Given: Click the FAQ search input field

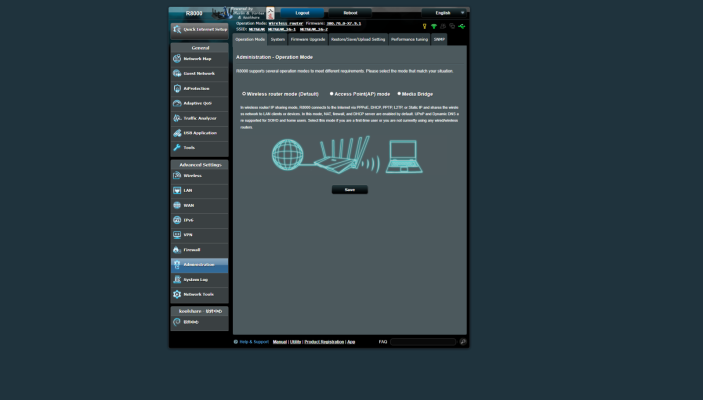Looking at the screenshot, I should (423, 342).
